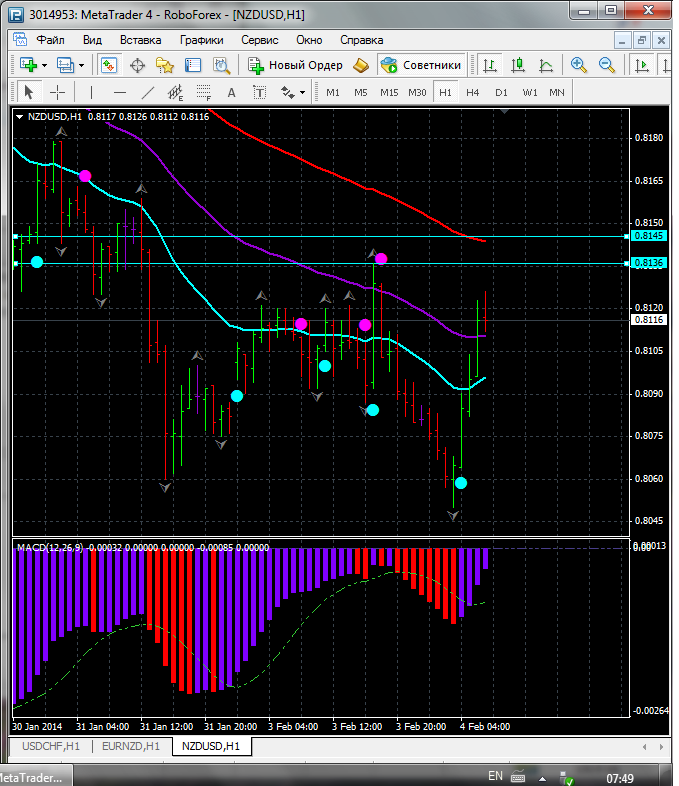Expand the profiles dropdown arrow
Image resolution: width=679 pixels, height=786 pixels.
pyautogui.click(x=82, y=65)
